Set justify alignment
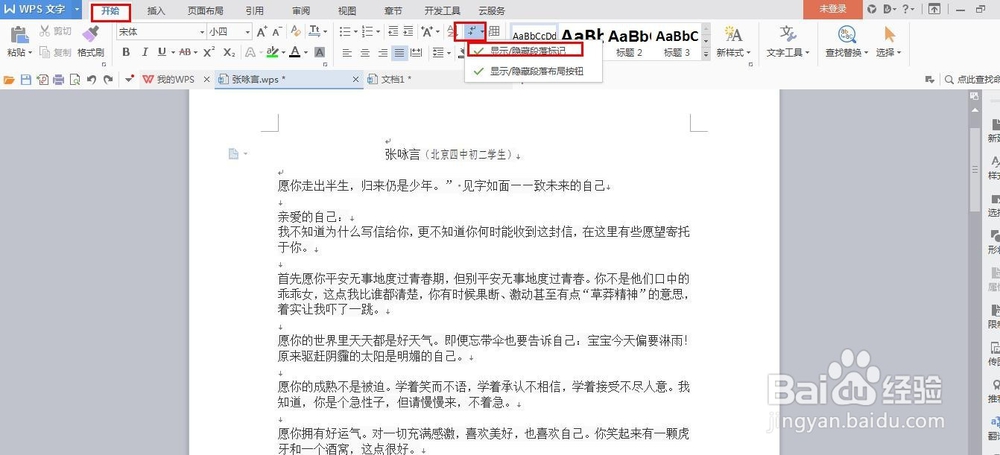Screen dimensions: 1000x455 [x=399, y=52]
